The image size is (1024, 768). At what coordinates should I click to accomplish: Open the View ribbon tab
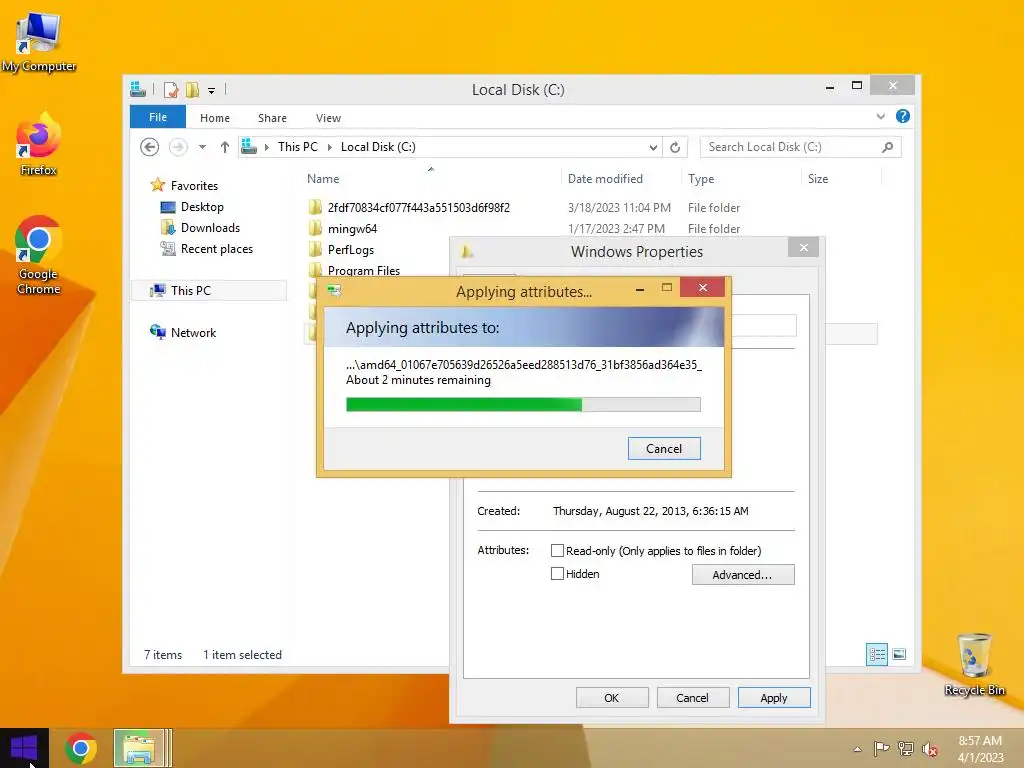pos(328,118)
